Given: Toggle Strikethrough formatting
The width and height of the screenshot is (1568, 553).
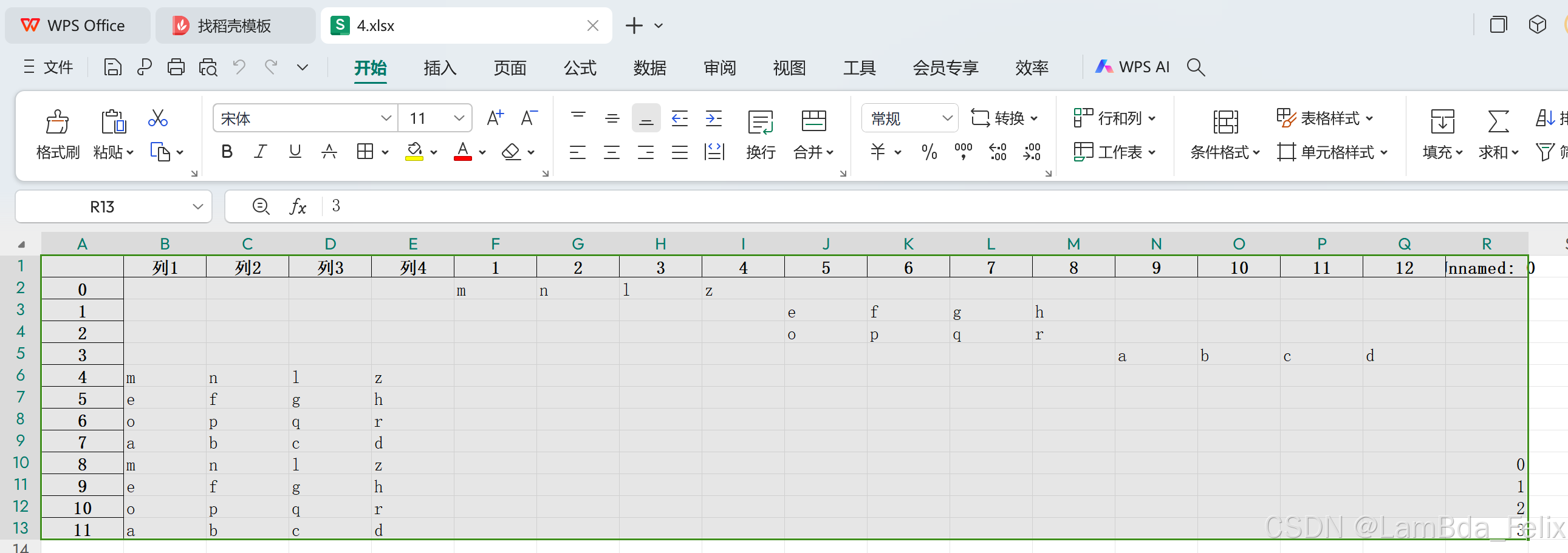Looking at the screenshot, I should point(329,152).
